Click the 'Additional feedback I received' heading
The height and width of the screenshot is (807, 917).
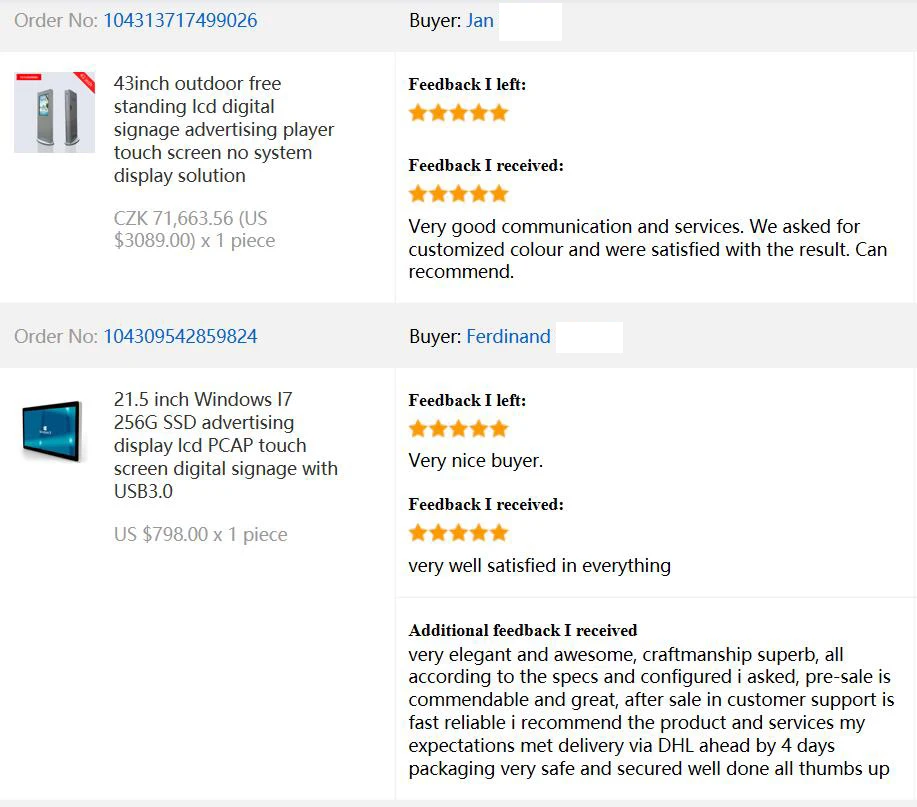pos(523,630)
